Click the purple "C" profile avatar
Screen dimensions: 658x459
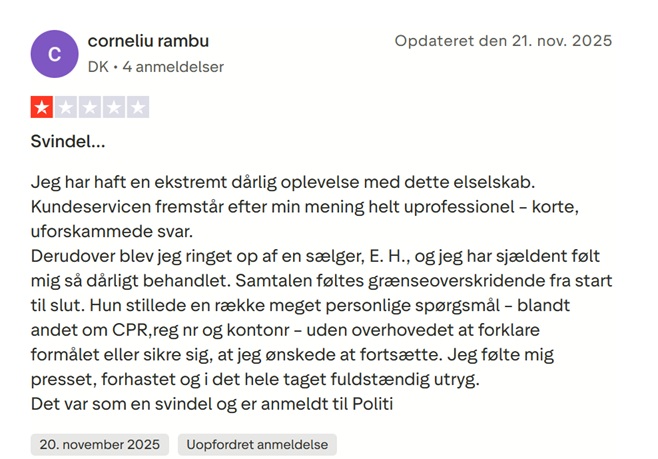pos(55,55)
